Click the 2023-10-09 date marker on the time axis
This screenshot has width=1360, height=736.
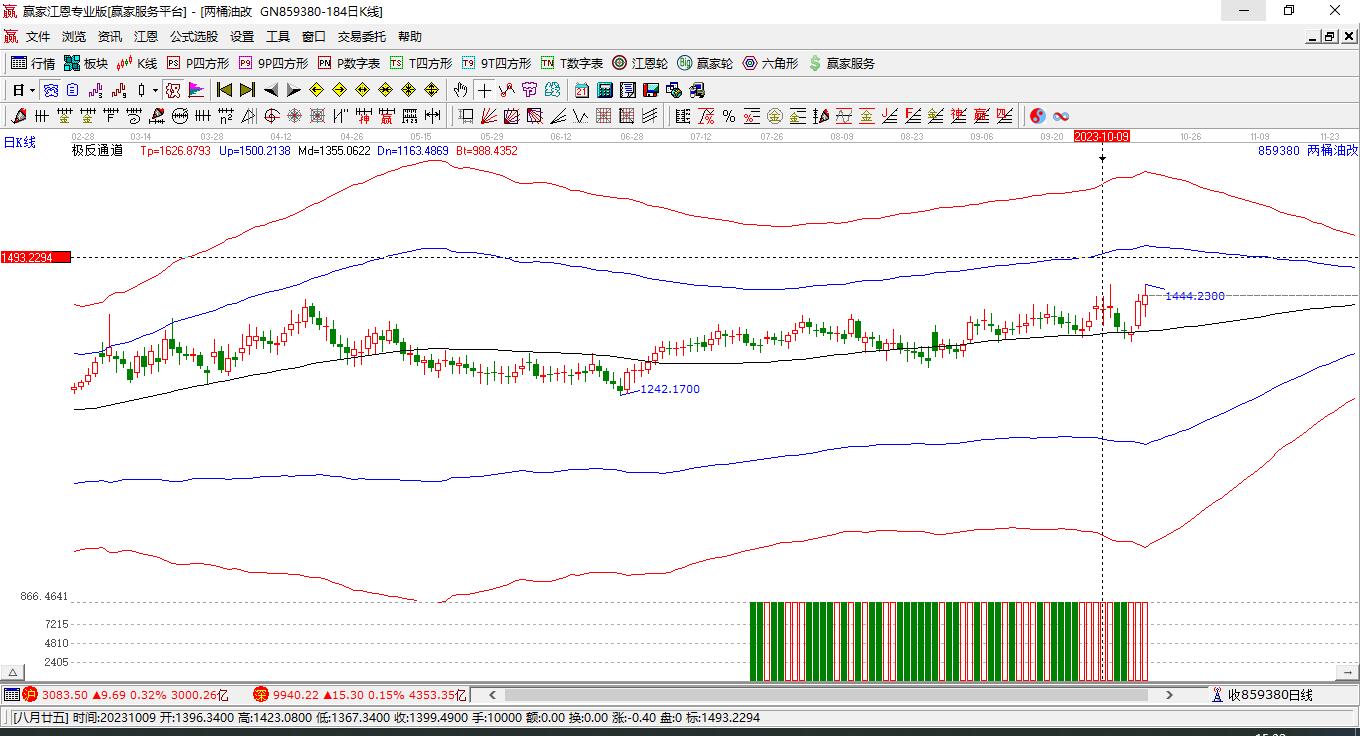(1102, 136)
